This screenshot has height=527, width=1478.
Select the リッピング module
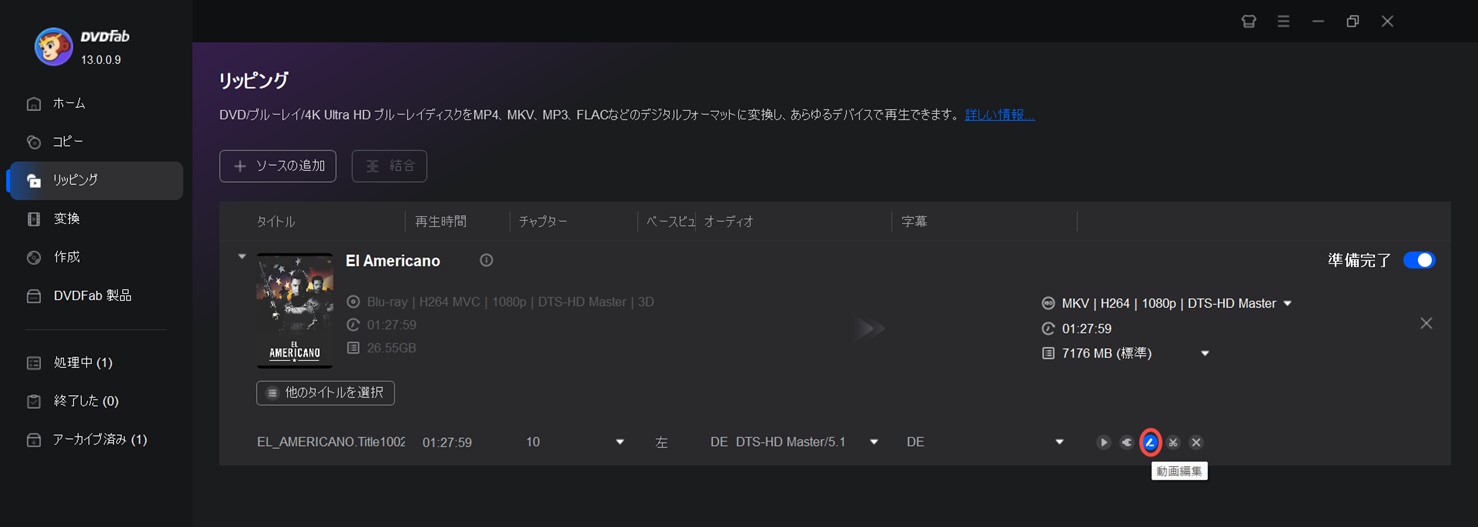[x=94, y=180]
